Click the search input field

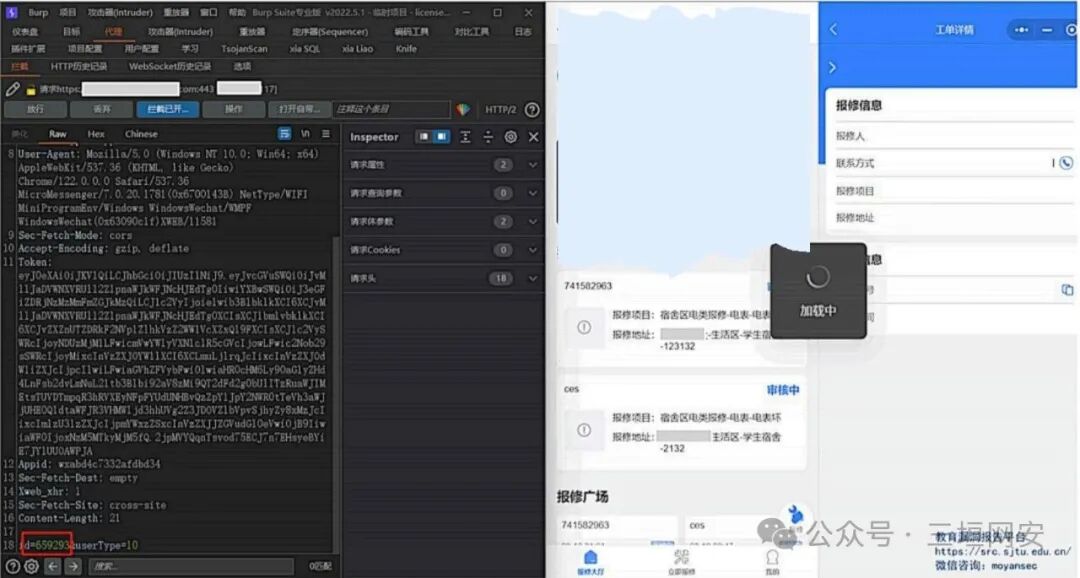point(191,566)
